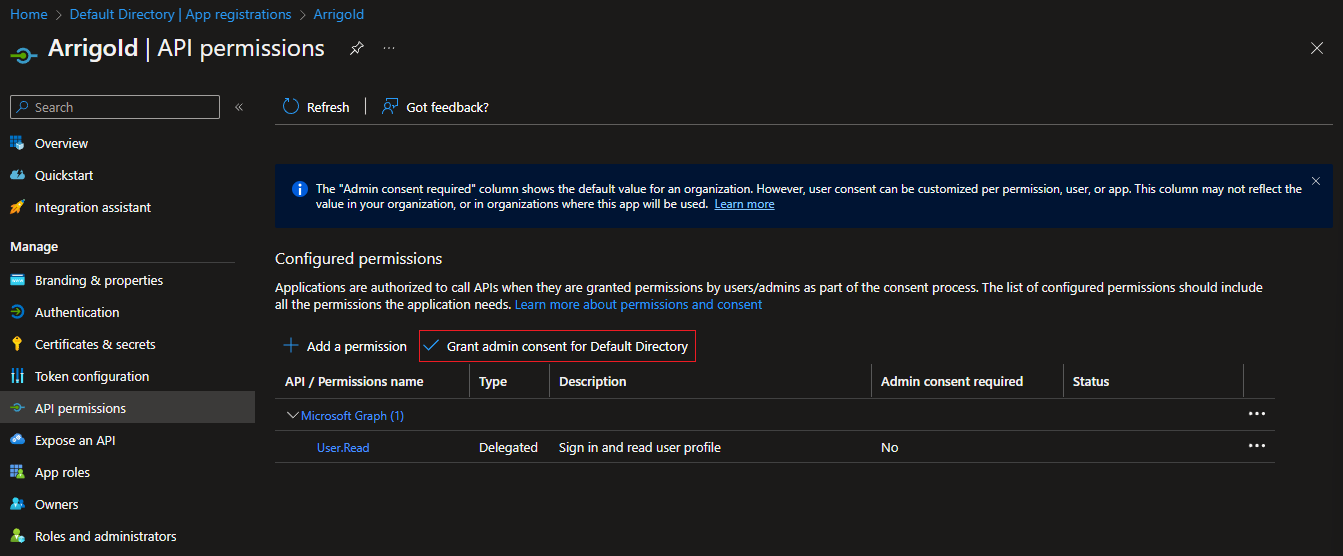Pin the API permissions blade
The height and width of the screenshot is (556, 1343).
coord(357,48)
